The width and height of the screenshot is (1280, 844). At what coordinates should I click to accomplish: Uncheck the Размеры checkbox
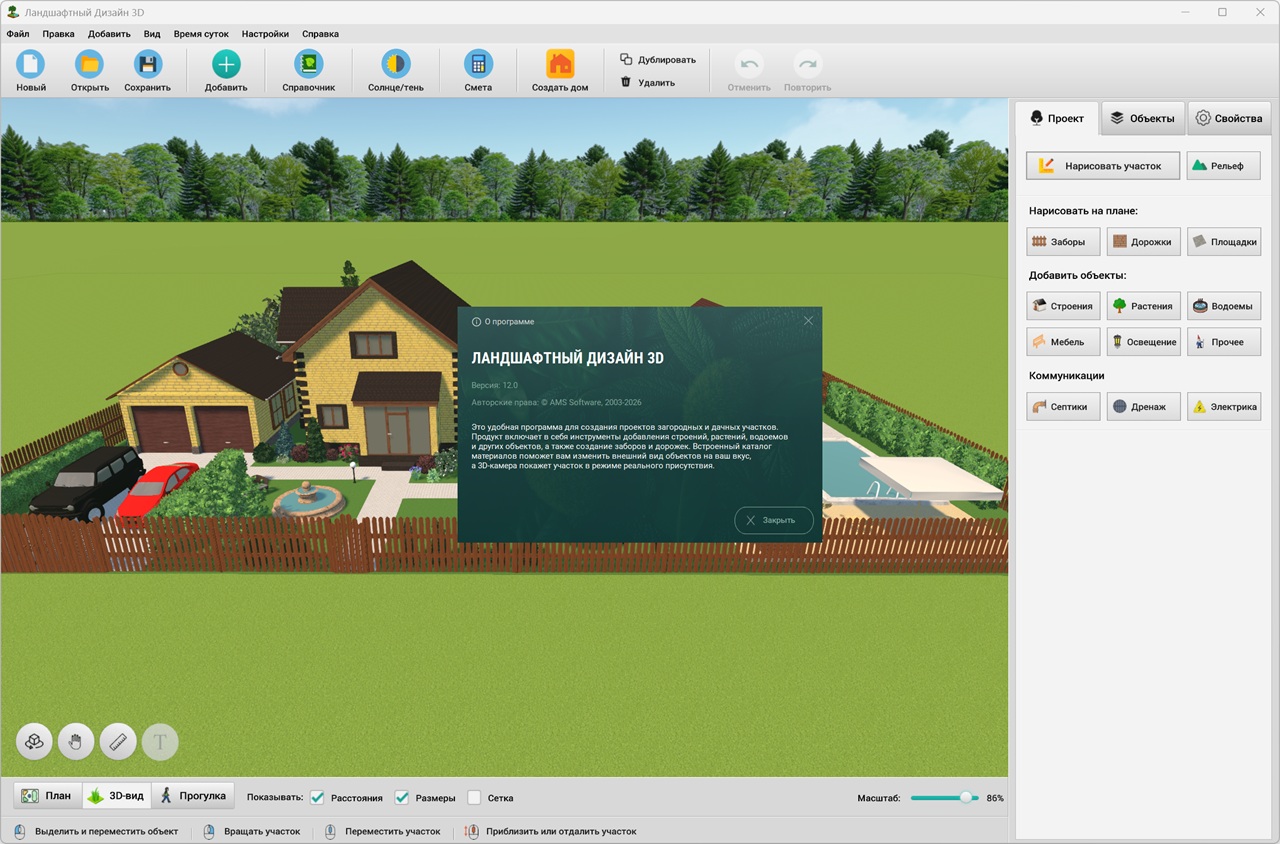coord(402,798)
